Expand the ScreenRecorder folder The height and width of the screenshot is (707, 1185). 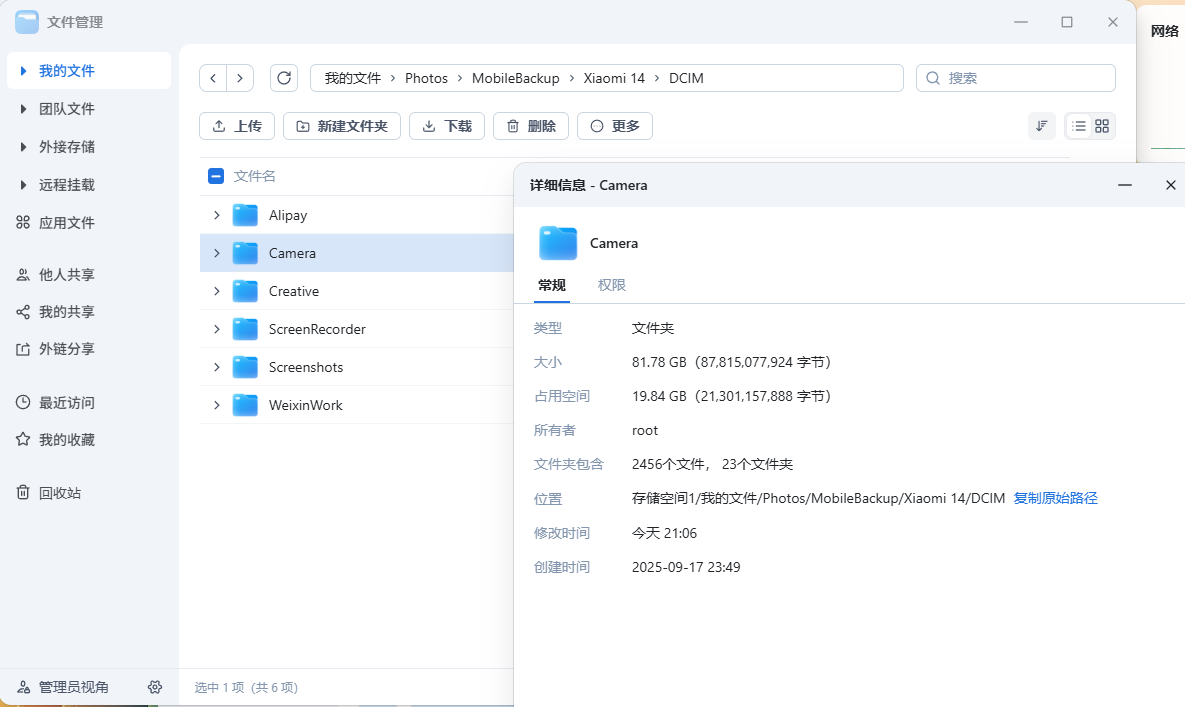216,329
